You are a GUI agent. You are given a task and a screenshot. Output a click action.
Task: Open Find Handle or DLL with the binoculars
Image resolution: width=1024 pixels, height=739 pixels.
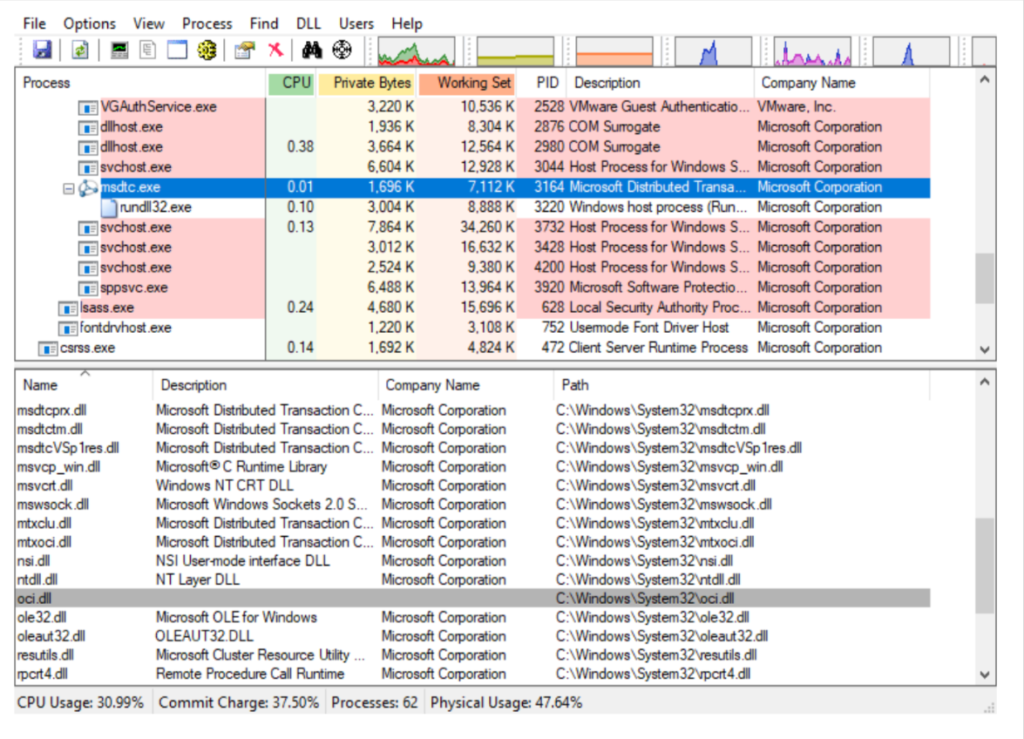coord(314,49)
